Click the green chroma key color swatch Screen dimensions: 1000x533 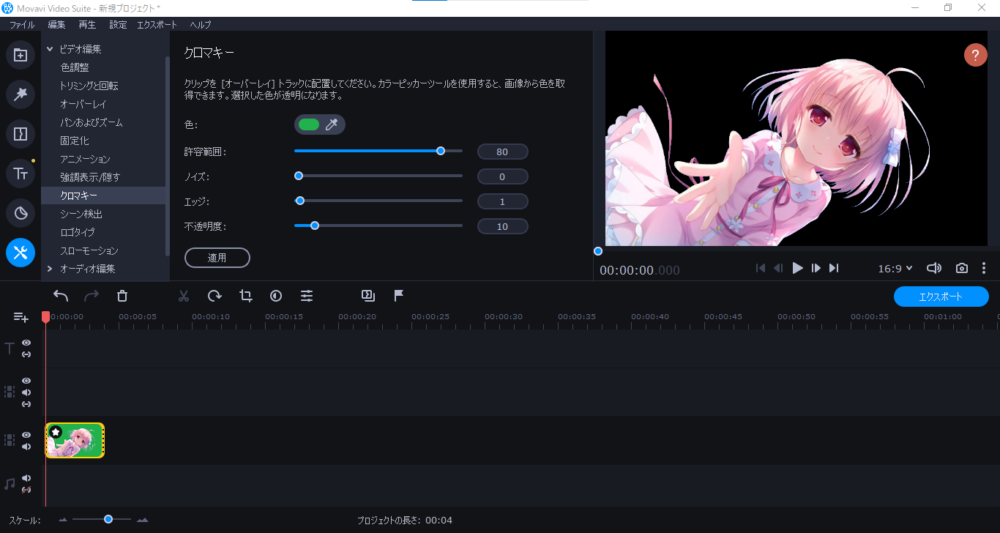[x=309, y=124]
